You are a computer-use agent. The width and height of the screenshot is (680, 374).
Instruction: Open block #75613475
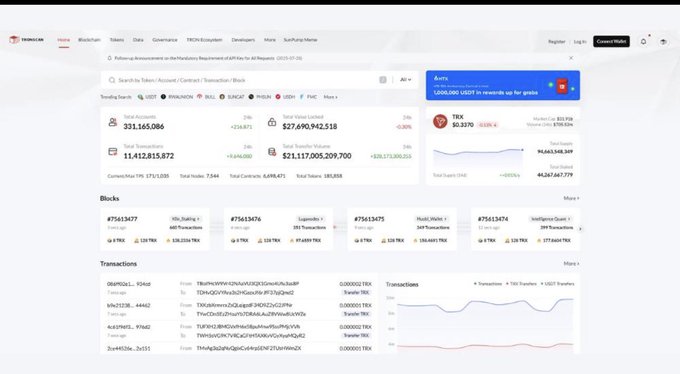369,219
